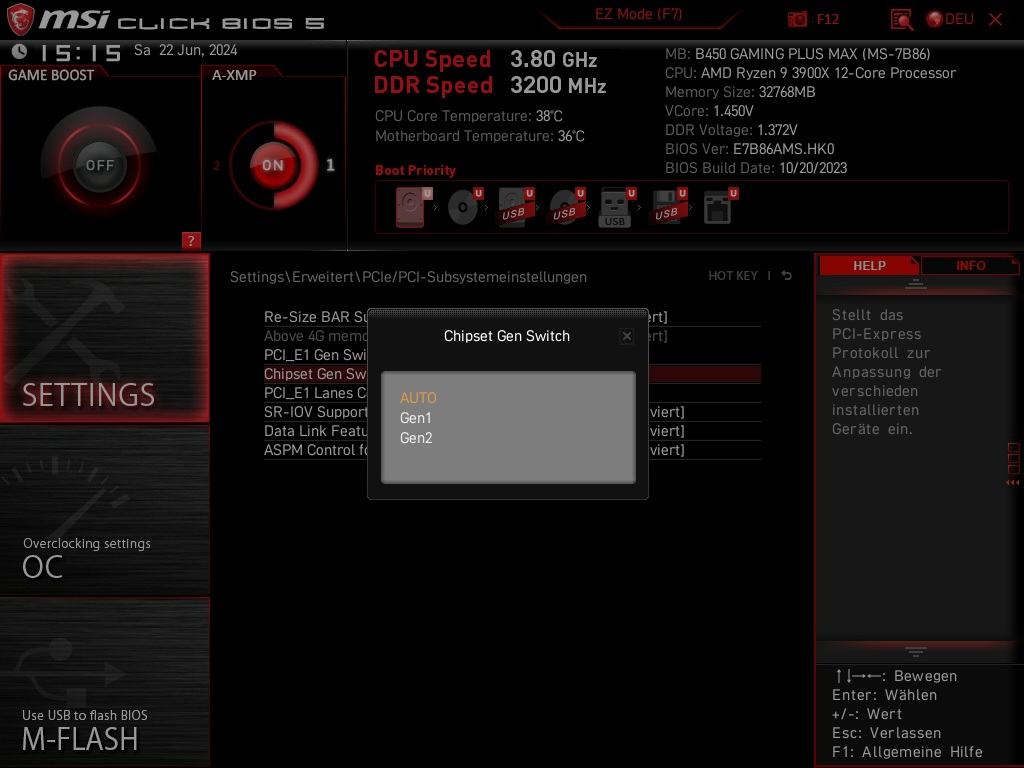Select the AUTO option in Chipset Gen Switch
The width and height of the screenshot is (1024, 768).
tap(418, 398)
